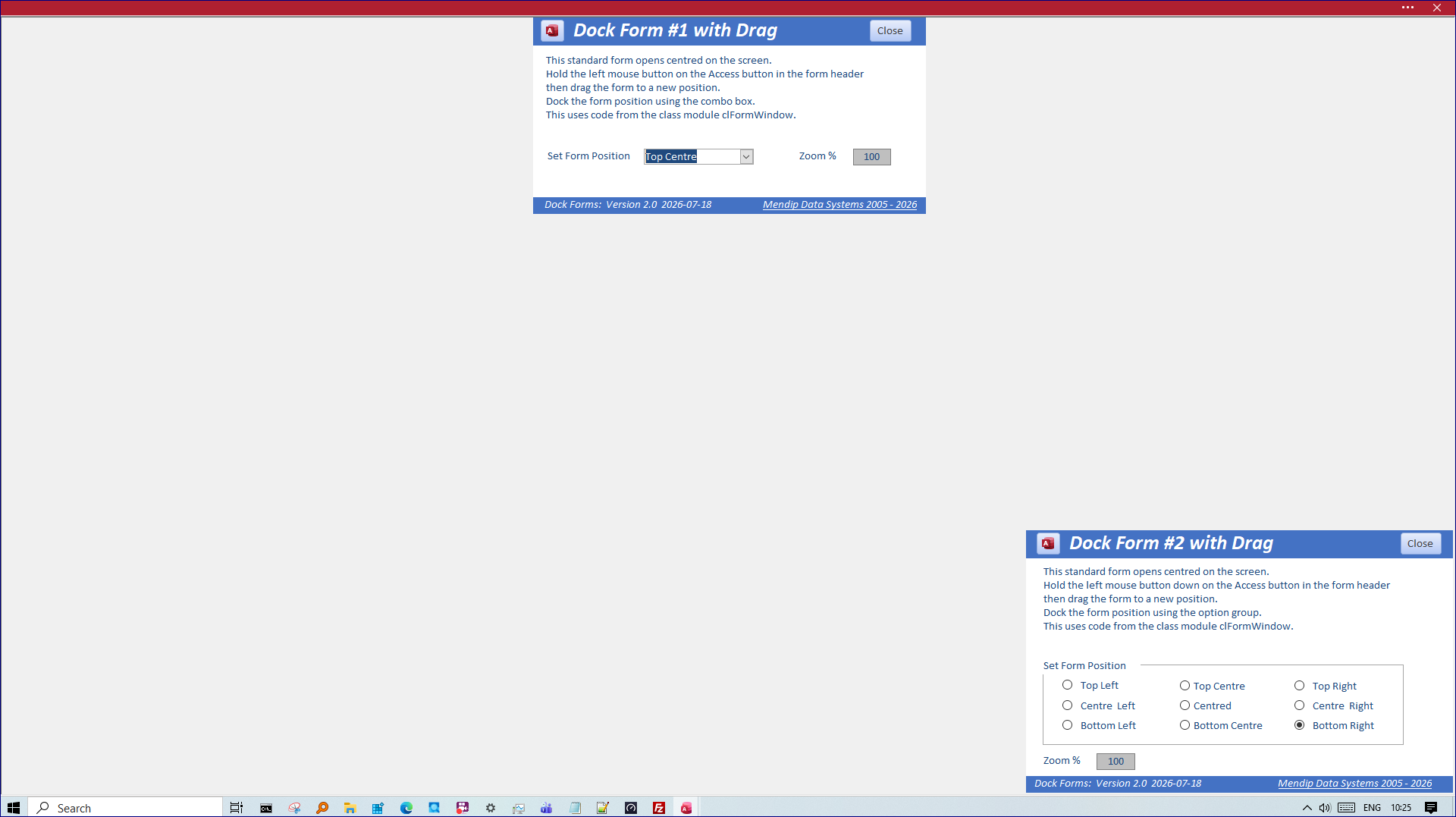Expand the Set Form Position combo box

tap(746, 157)
